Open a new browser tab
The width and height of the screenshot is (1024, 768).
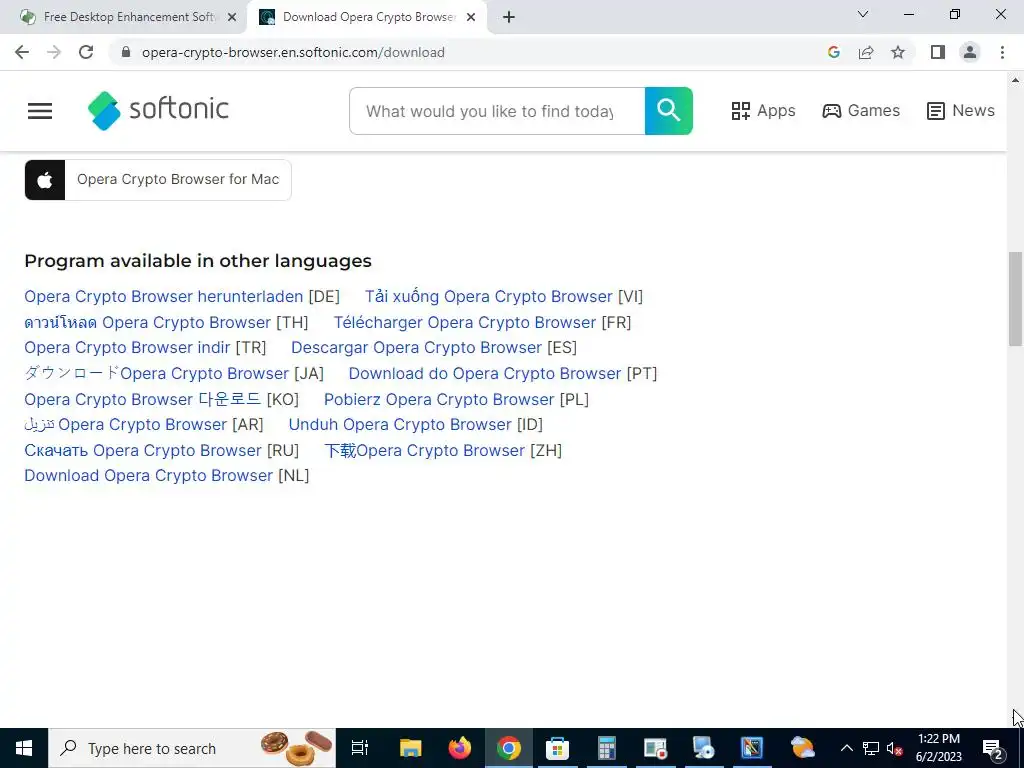coord(509,18)
